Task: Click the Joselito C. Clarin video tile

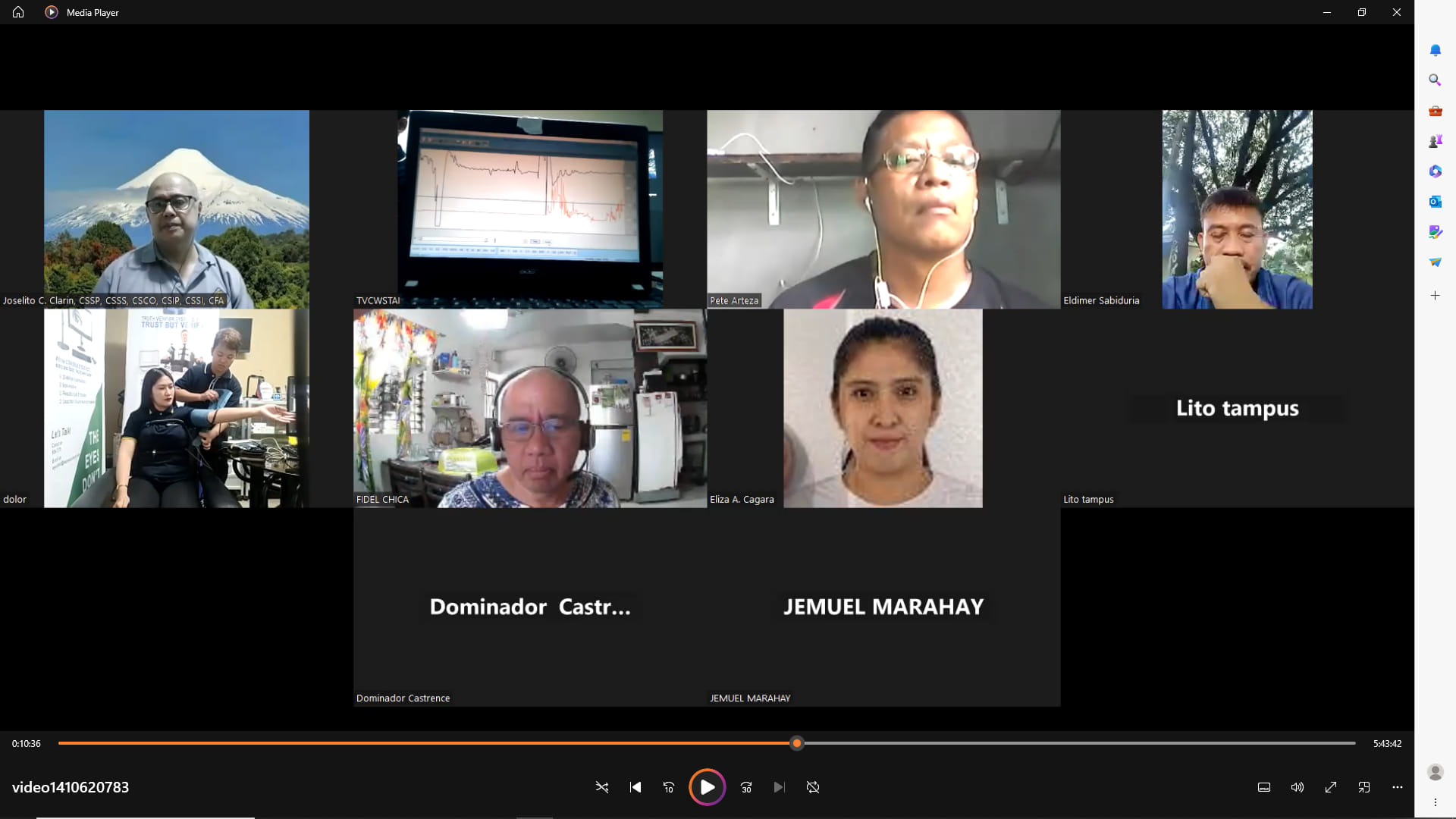Action: [177, 209]
